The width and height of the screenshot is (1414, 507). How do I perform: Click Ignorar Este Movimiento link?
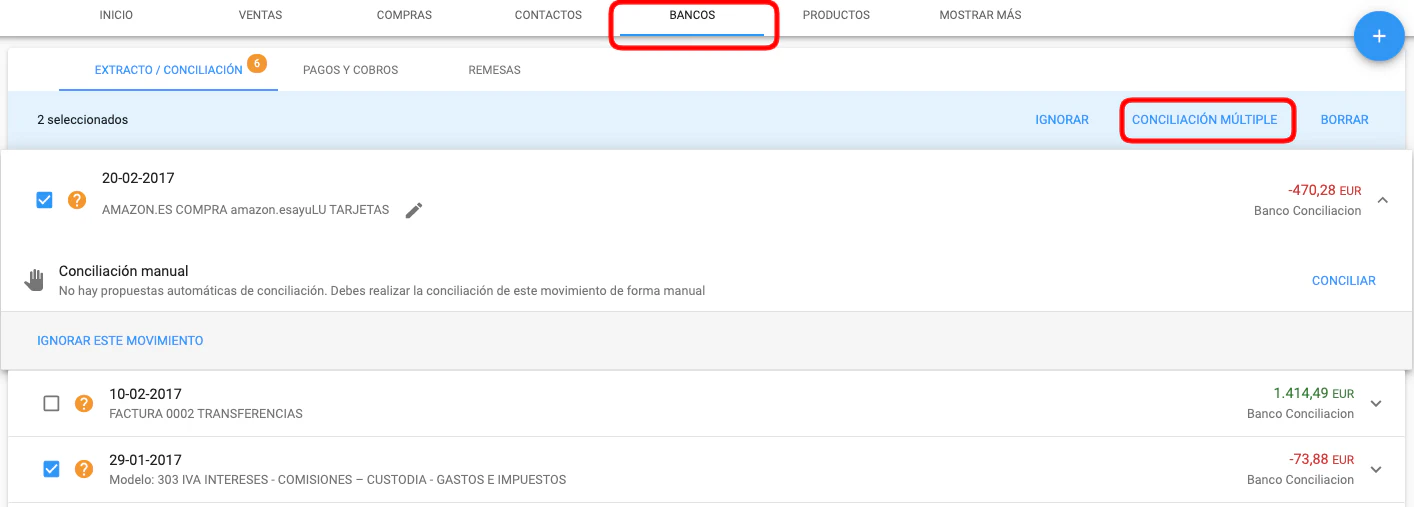pos(120,341)
